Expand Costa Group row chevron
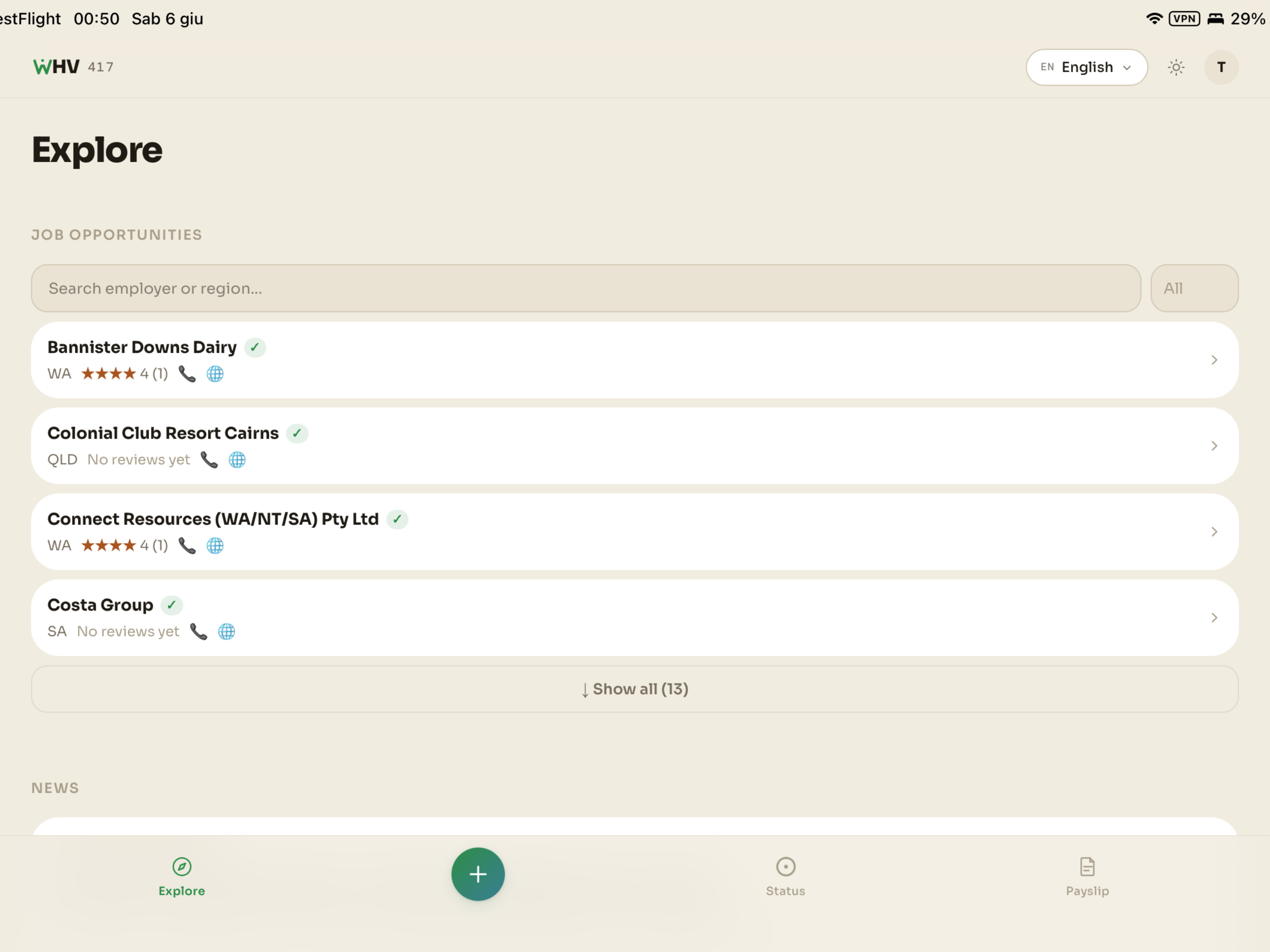Viewport: 1270px width, 952px height. pos(1214,618)
